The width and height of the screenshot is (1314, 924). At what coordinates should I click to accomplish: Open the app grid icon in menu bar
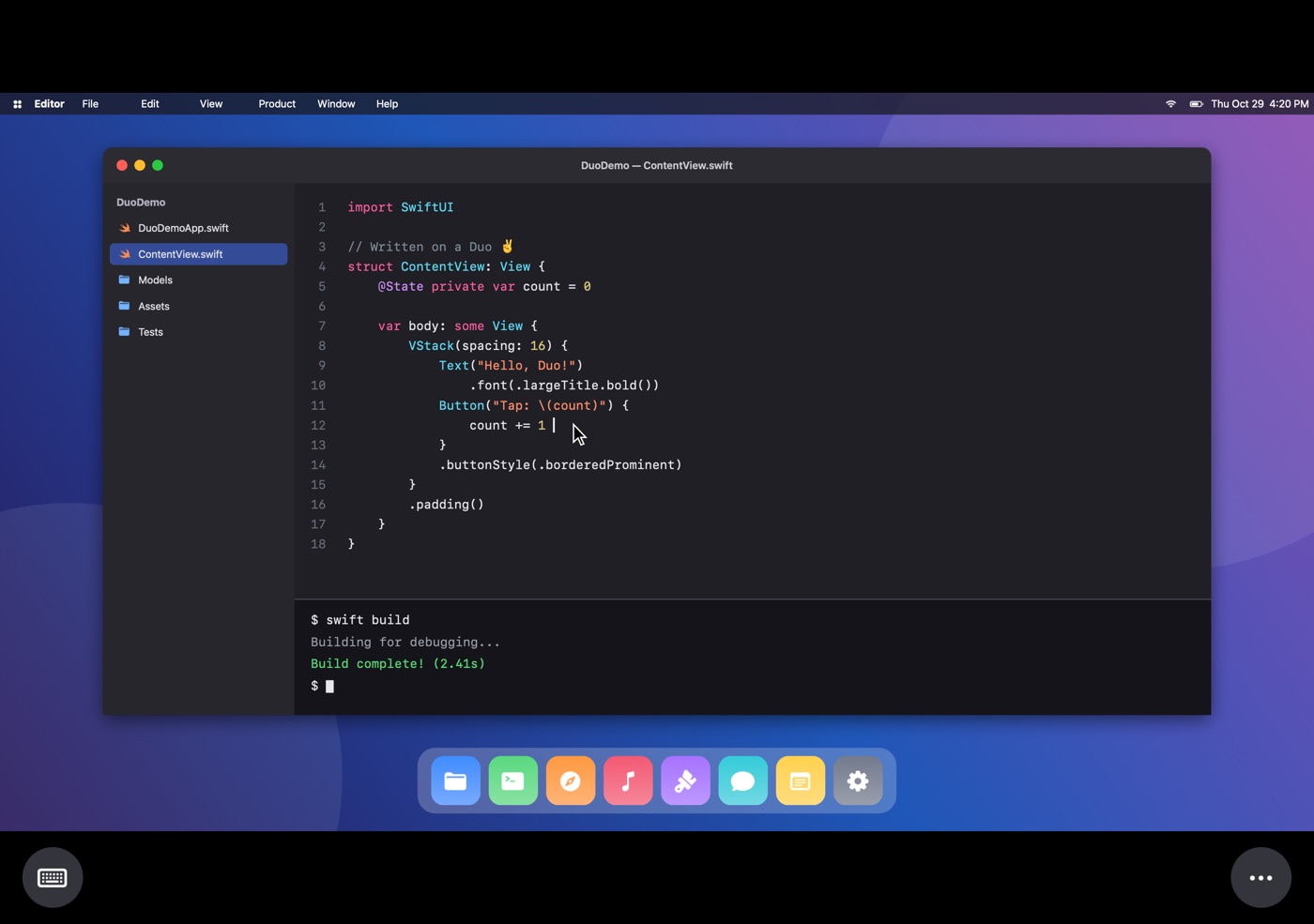pos(17,104)
